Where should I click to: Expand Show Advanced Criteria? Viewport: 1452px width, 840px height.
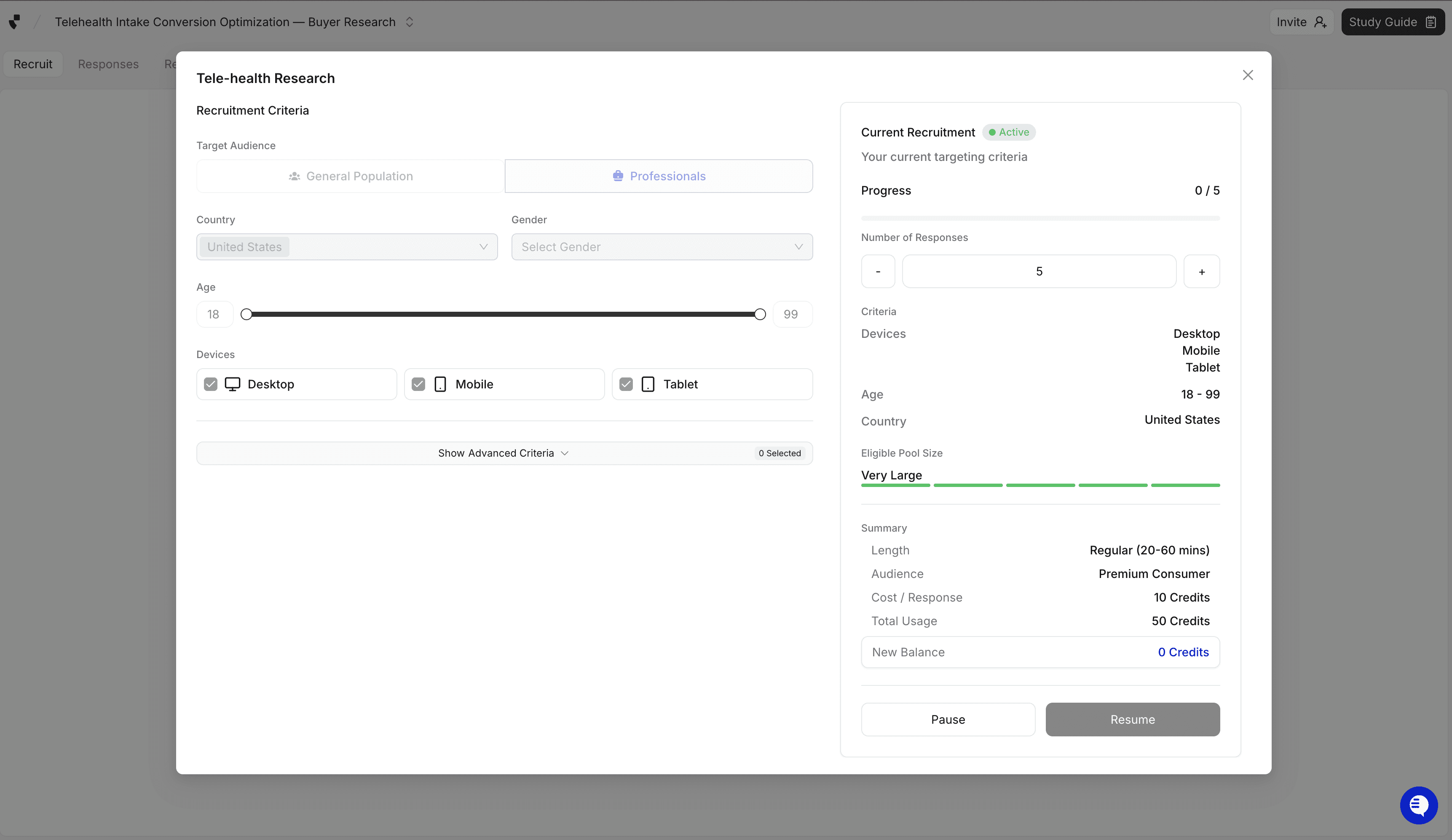pos(504,453)
